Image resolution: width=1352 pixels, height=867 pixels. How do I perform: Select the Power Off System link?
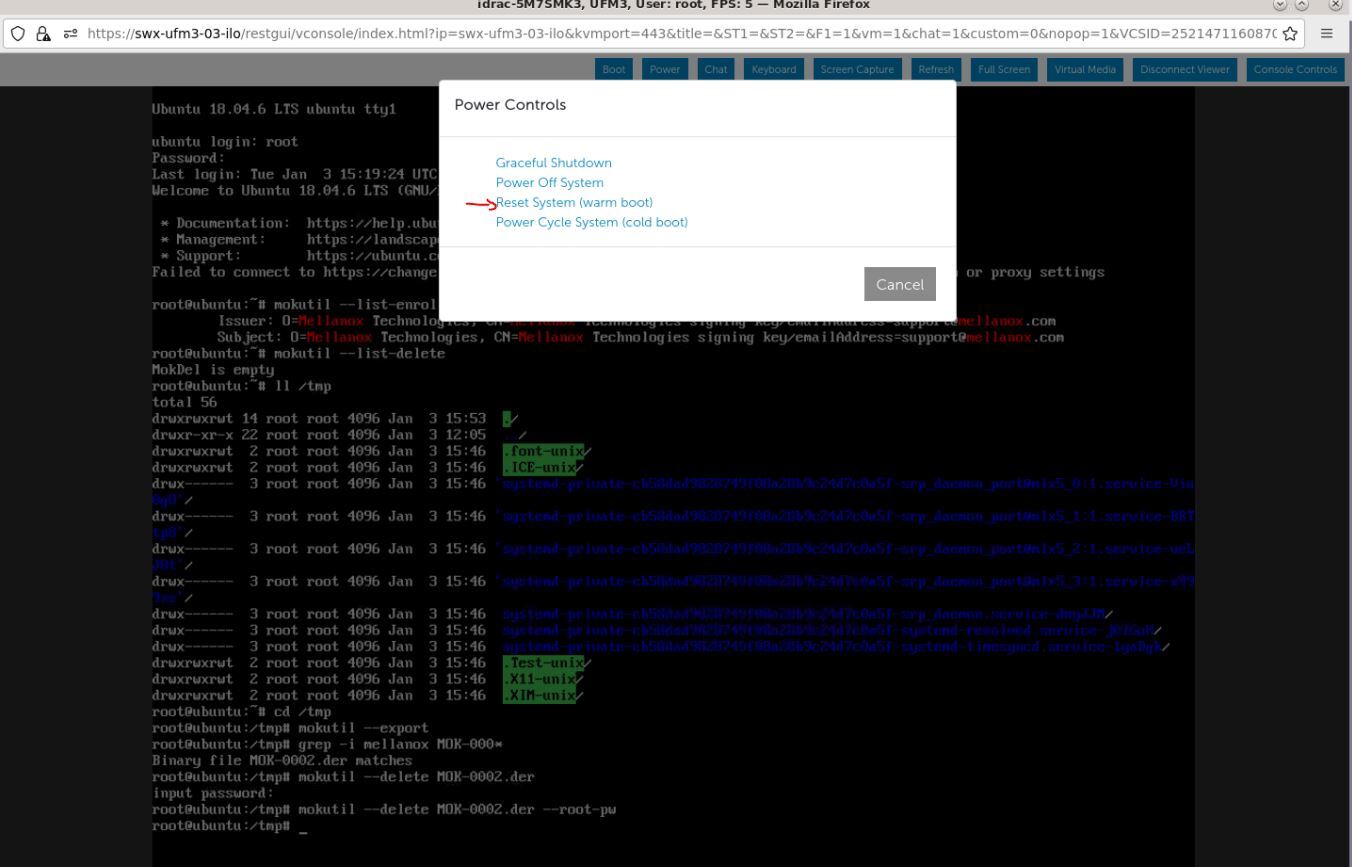pos(550,182)
